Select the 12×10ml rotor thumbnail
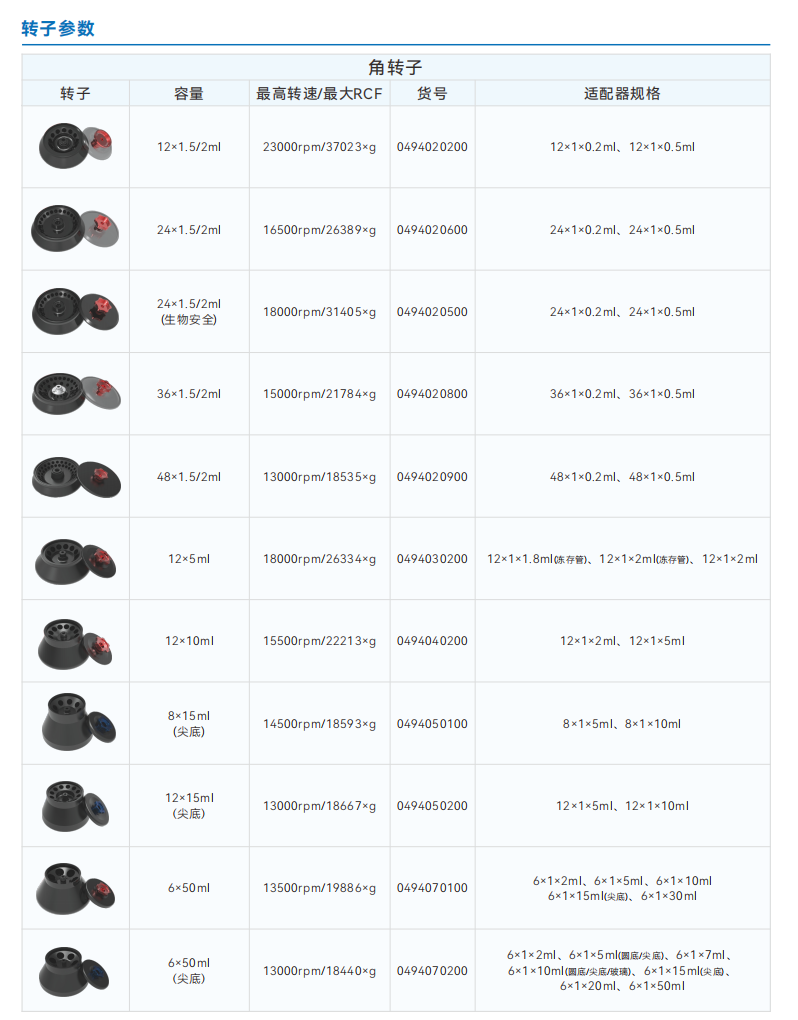 tap(75, 643)
